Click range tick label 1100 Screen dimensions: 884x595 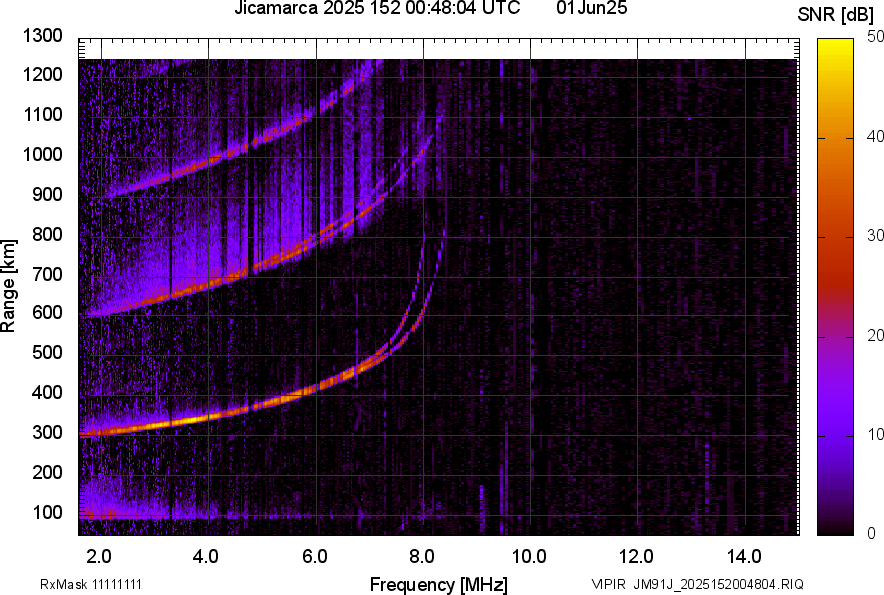coord(43,114)
